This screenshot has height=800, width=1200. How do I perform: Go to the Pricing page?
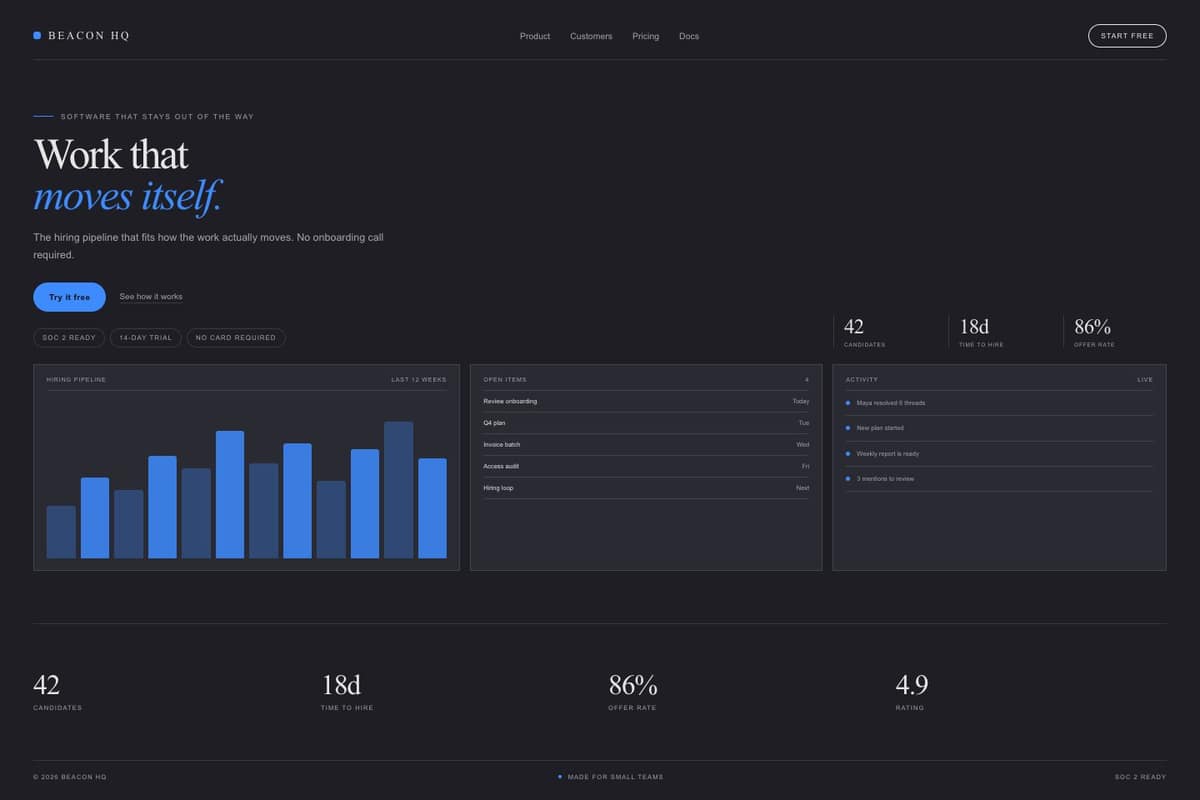click(x=645, y=36)
